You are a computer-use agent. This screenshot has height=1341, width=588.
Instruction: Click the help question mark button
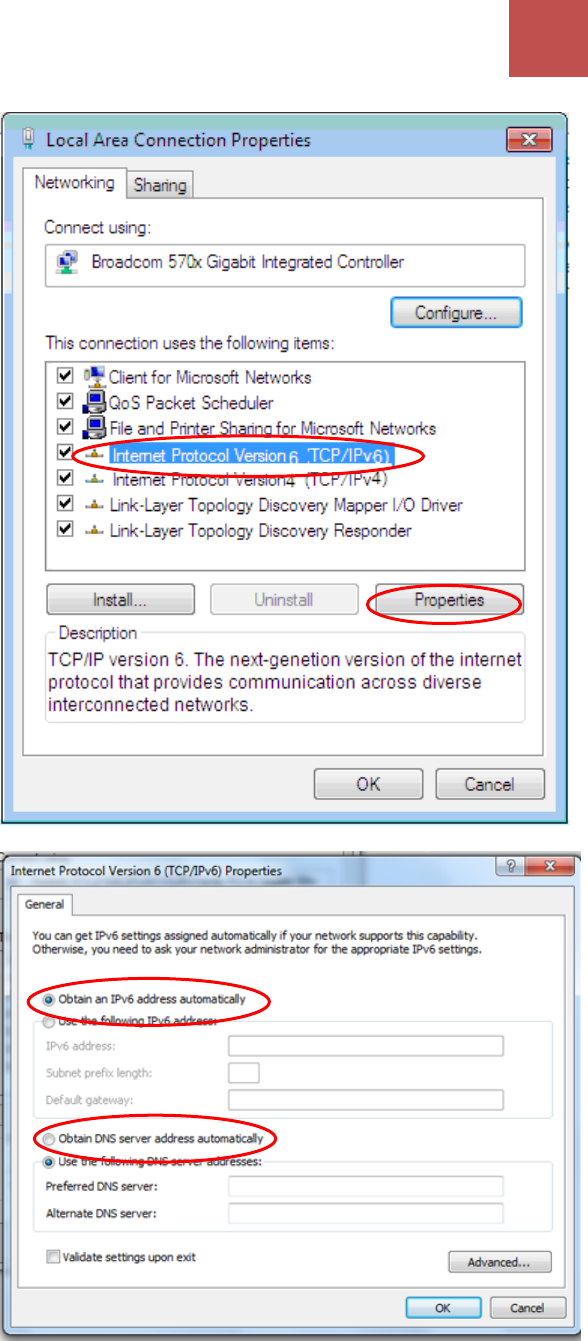512,869
